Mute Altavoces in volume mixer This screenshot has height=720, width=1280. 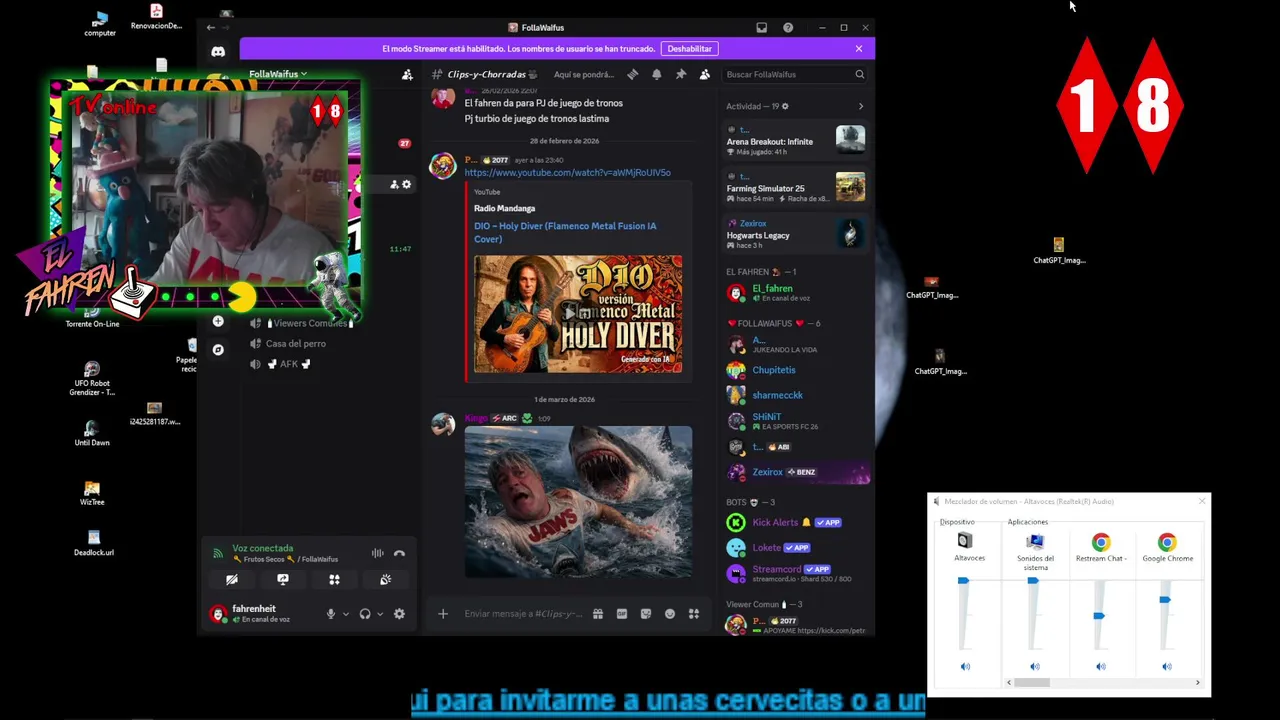[x=965, y=666]
